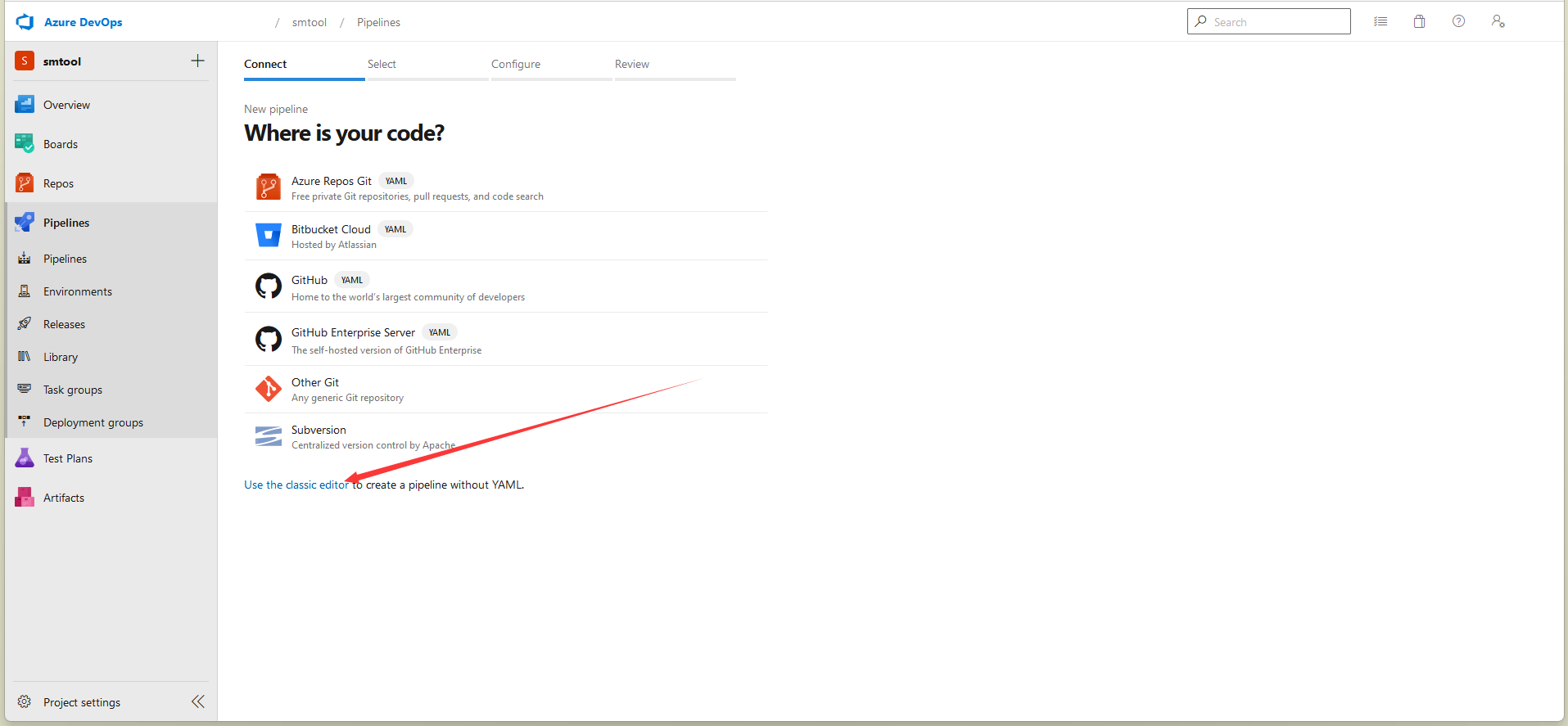Collapse the Pipelines sidebar group

(x=66, y=223)
